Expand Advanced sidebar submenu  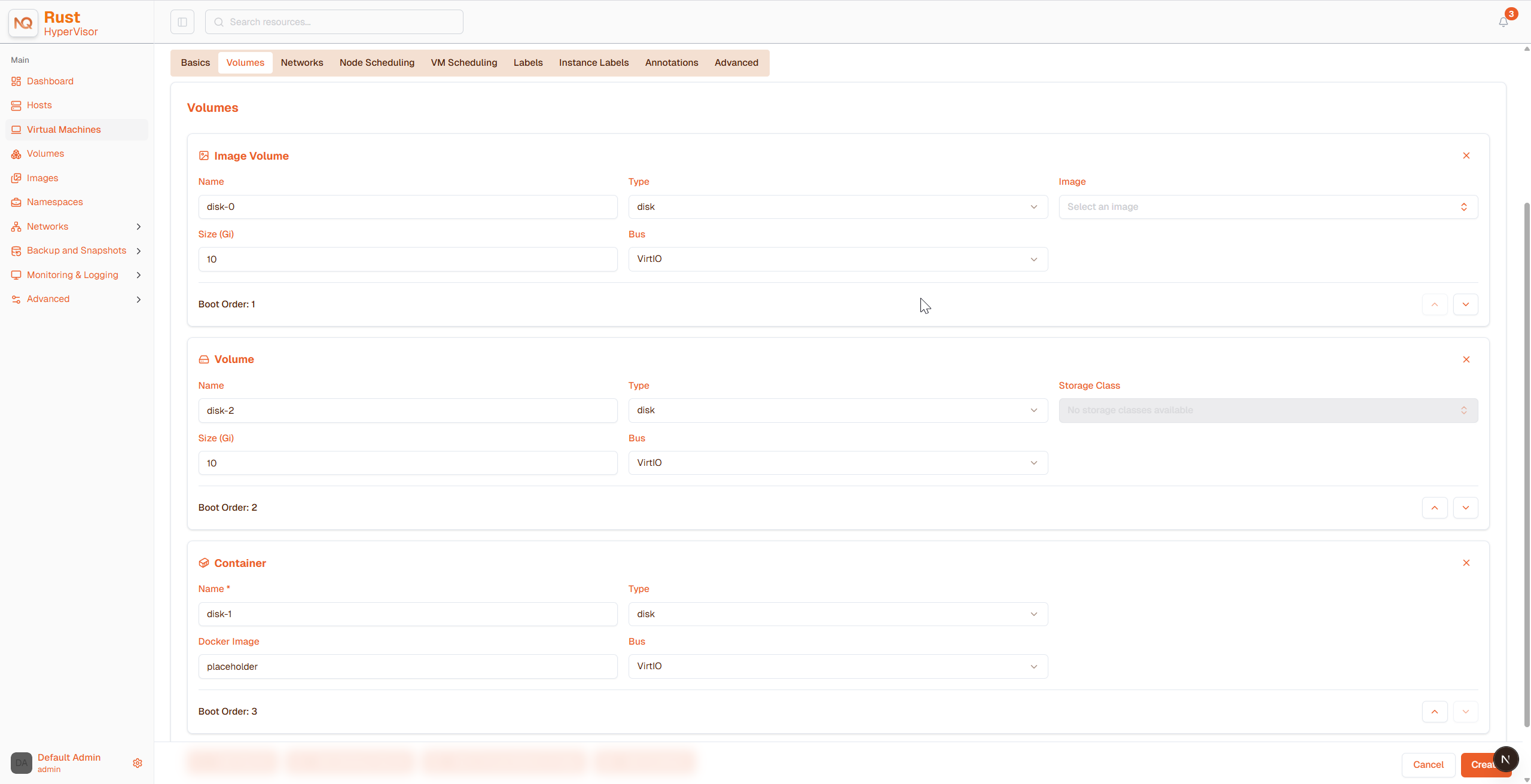(x=139, y=299)
